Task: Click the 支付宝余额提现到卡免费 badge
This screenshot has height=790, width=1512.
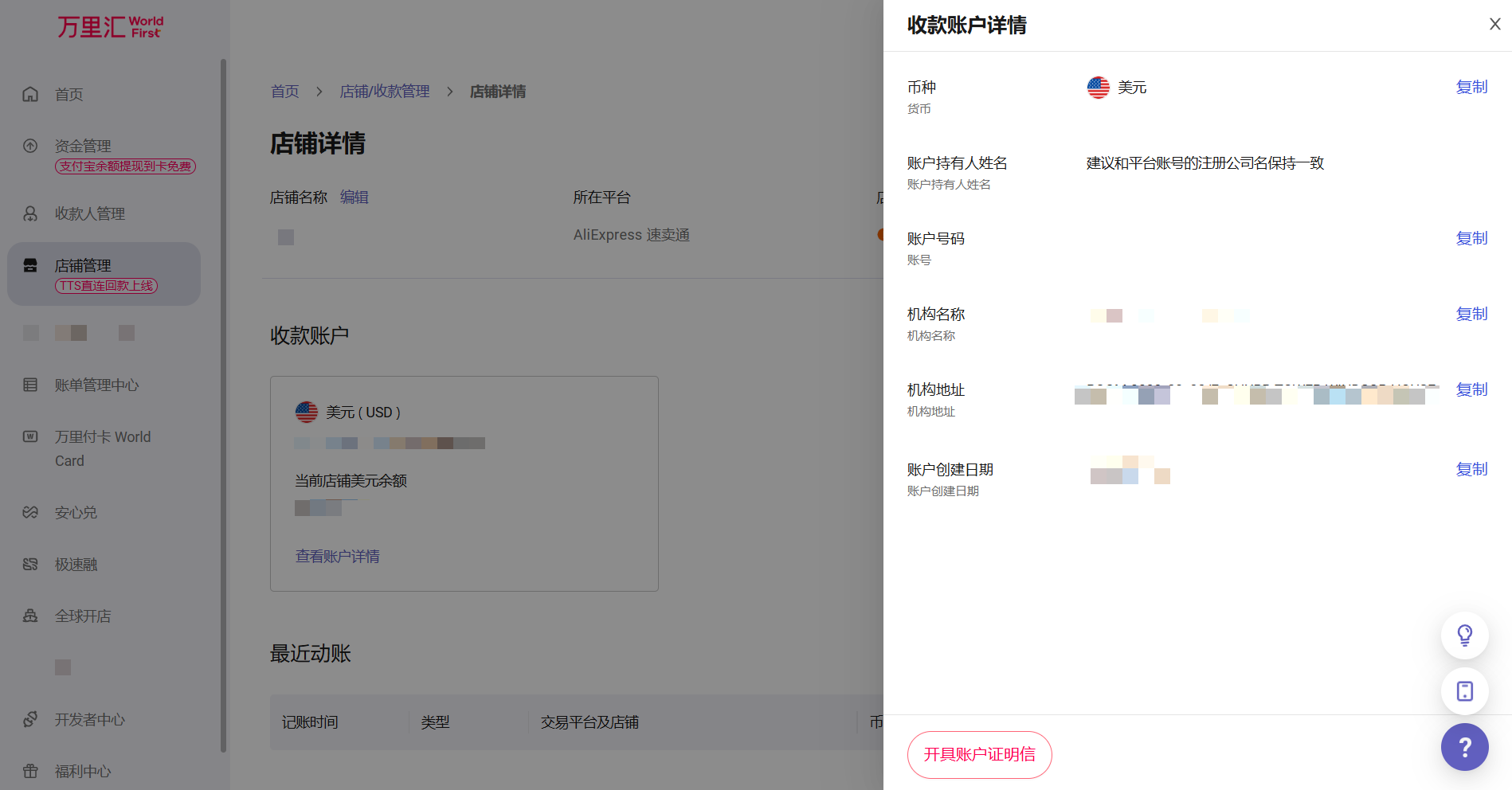Action: [x=125, y=166]
